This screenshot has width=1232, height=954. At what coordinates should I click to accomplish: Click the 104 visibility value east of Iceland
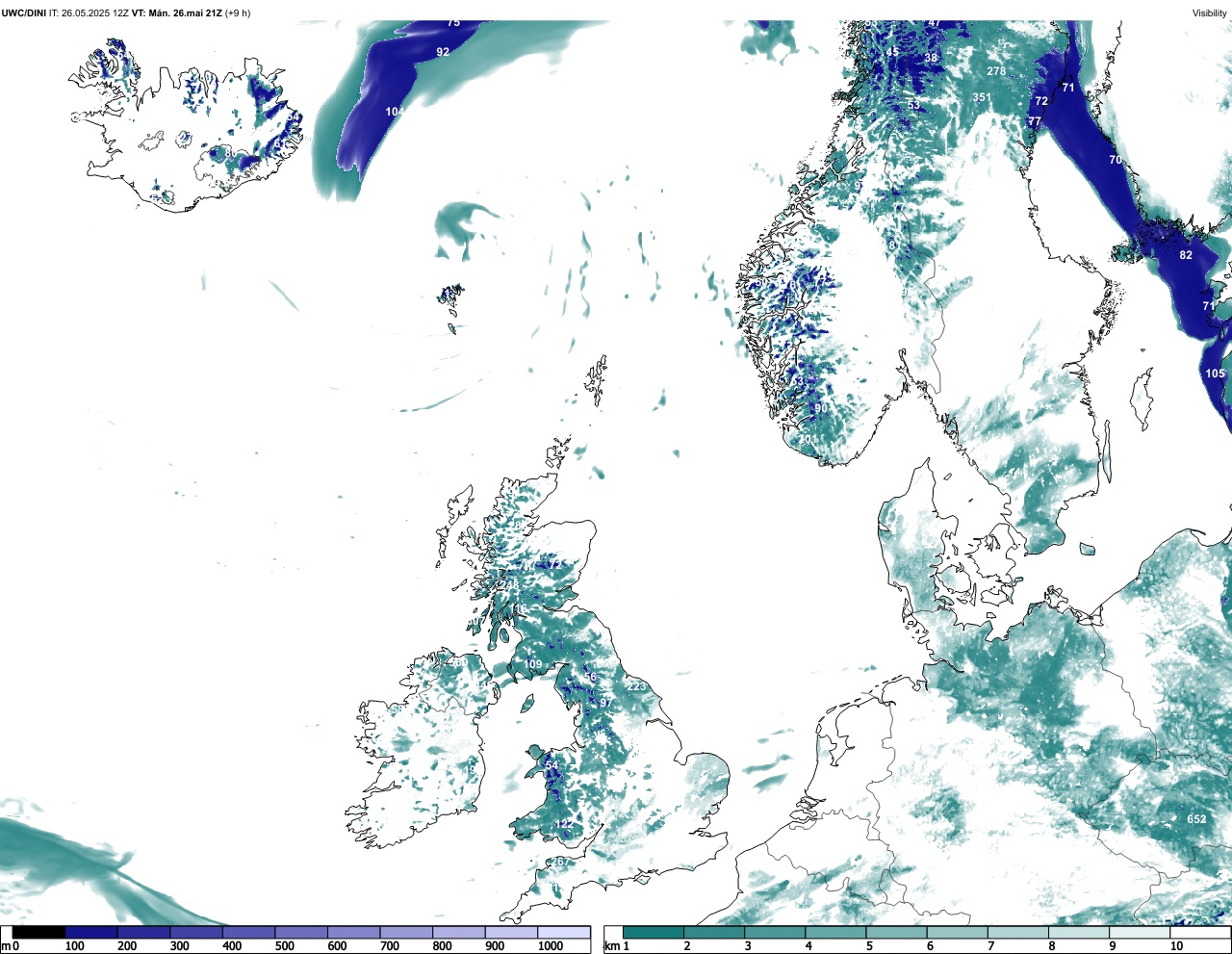[395, 112]
